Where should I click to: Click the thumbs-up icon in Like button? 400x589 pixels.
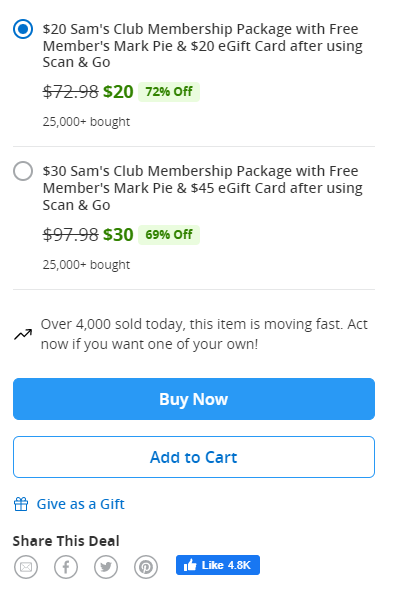190,565
